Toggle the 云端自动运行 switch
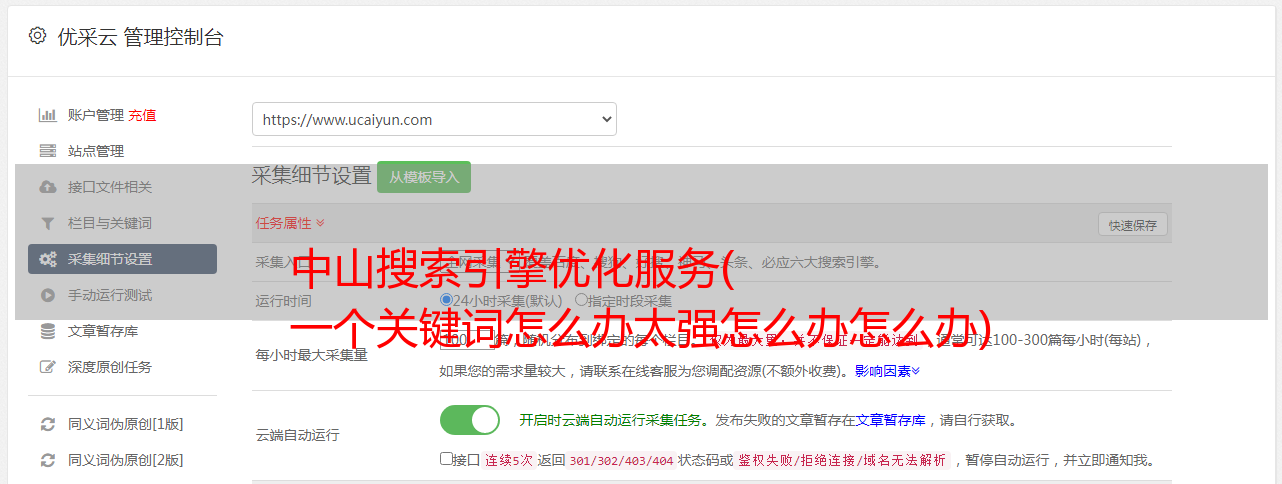The image size is (1282, 484). (x=470, y=420)
